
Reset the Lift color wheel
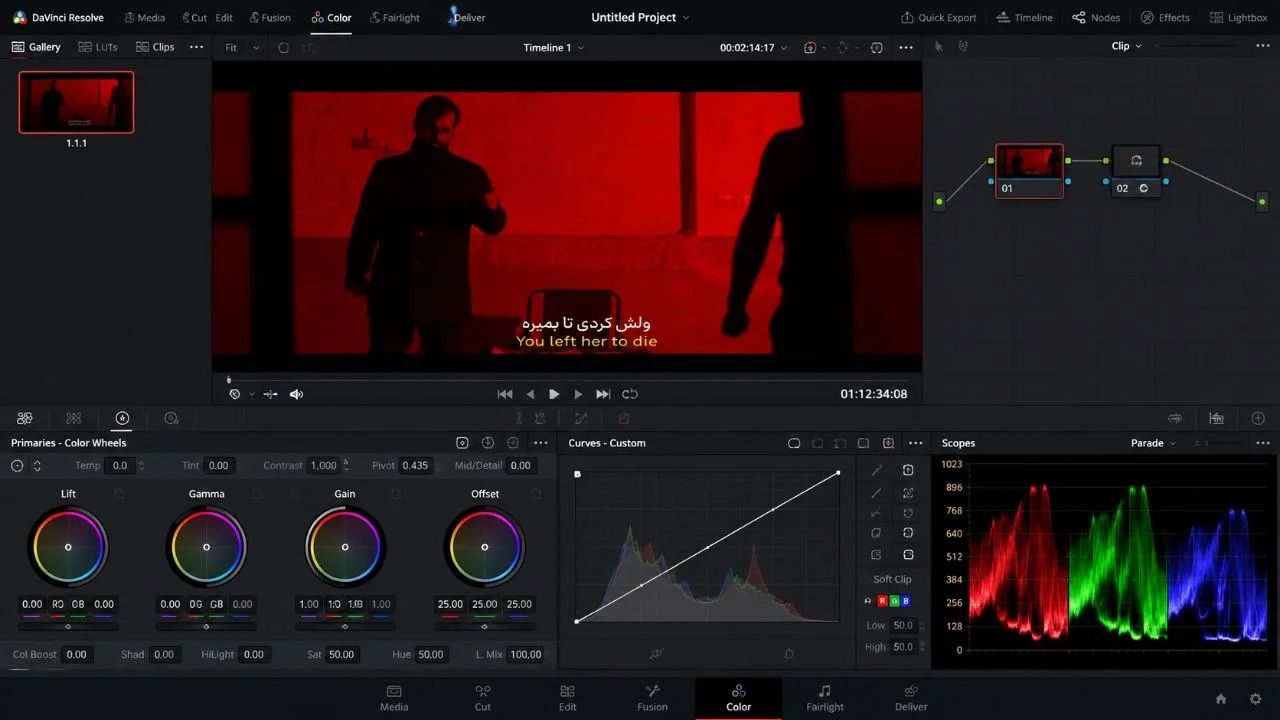coord(119,494)
